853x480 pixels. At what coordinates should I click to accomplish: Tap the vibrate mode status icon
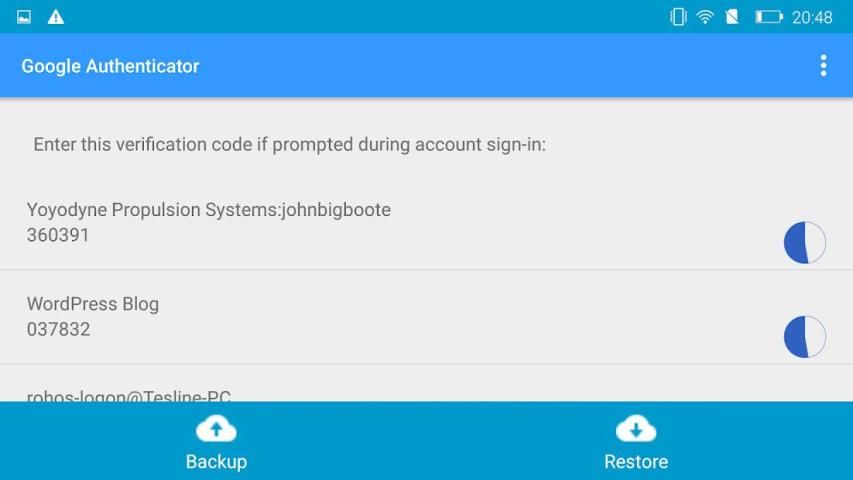(678, 17)
